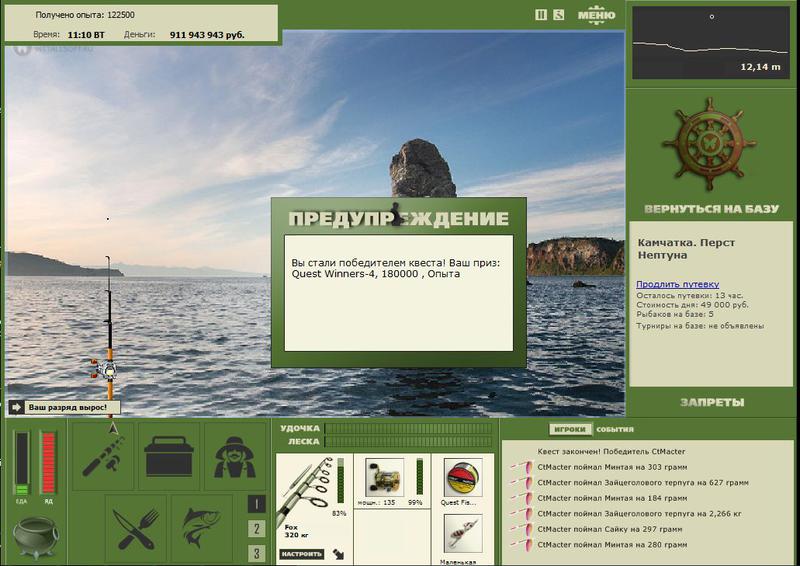This screenshot has width=800, height=566.
Task: Click the S icon near МЕНЮ
Action: (559, 15)
